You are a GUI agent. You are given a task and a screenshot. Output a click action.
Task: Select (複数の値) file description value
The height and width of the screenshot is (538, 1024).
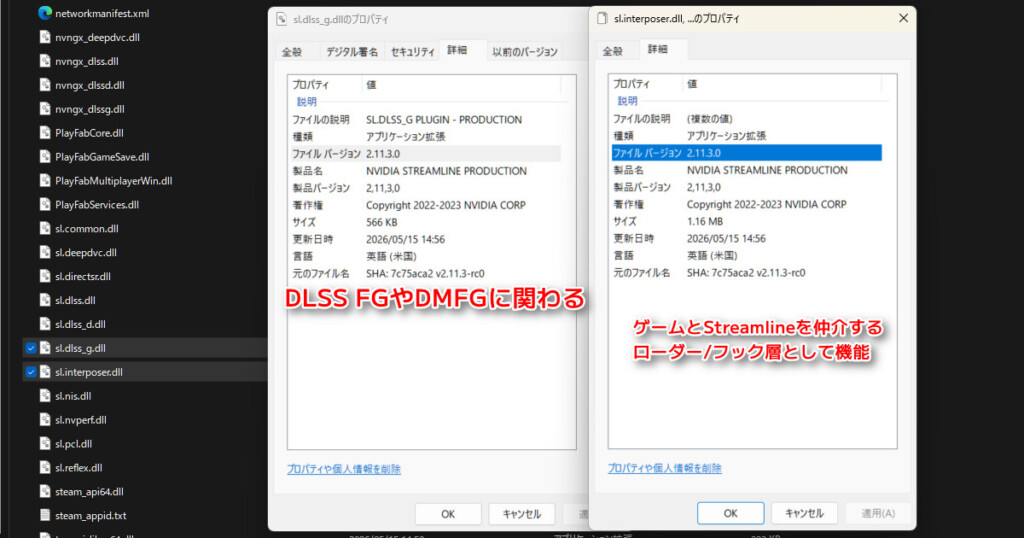coord(710,119)
